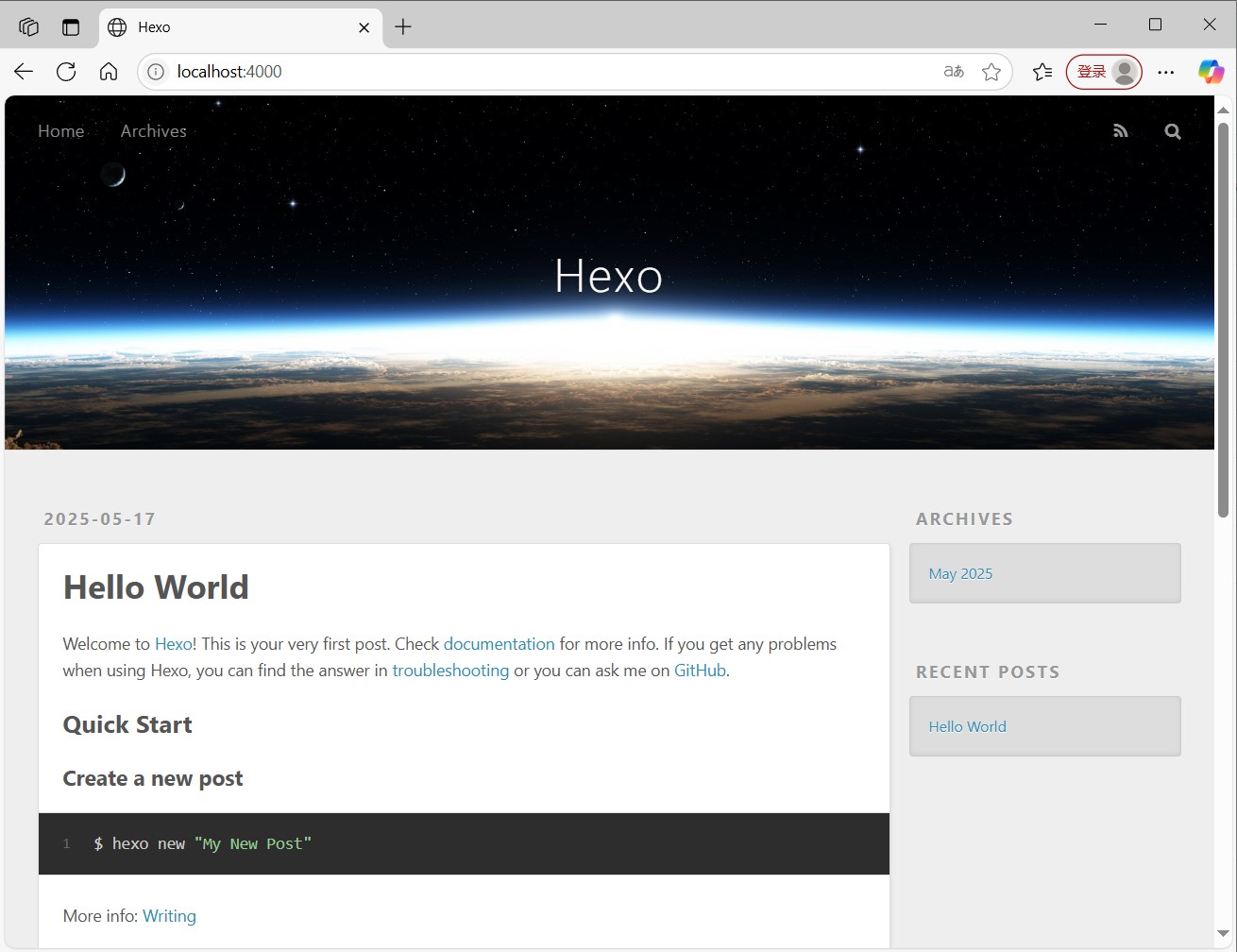Click the Create a new post heading
The height and width of the screenshot is (952, 1237).
153,778
